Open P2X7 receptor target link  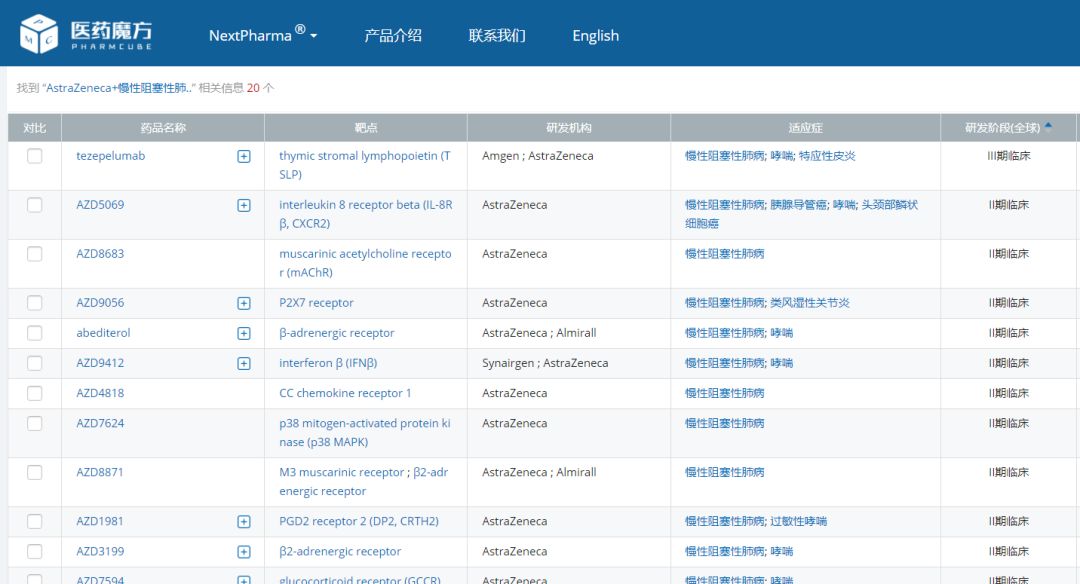[x=316, y=302]
